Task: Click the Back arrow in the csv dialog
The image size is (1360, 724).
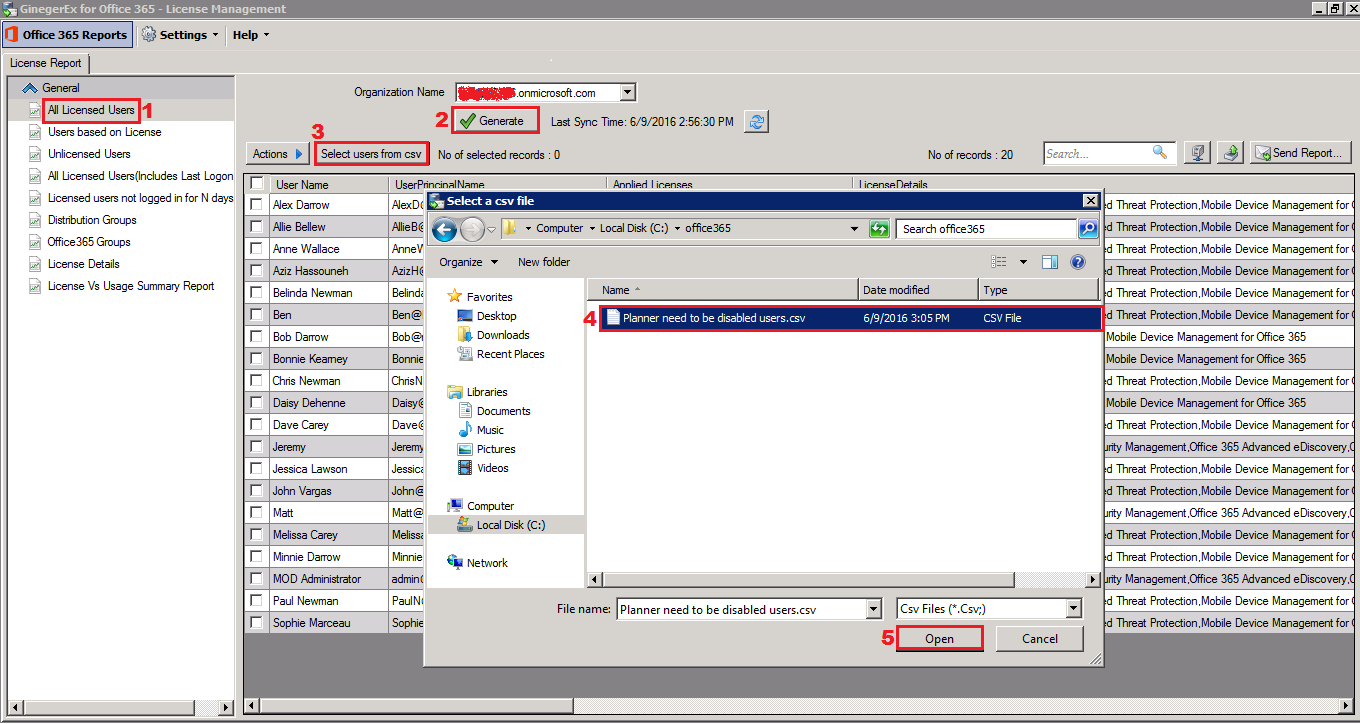Action: click(445, 229)
